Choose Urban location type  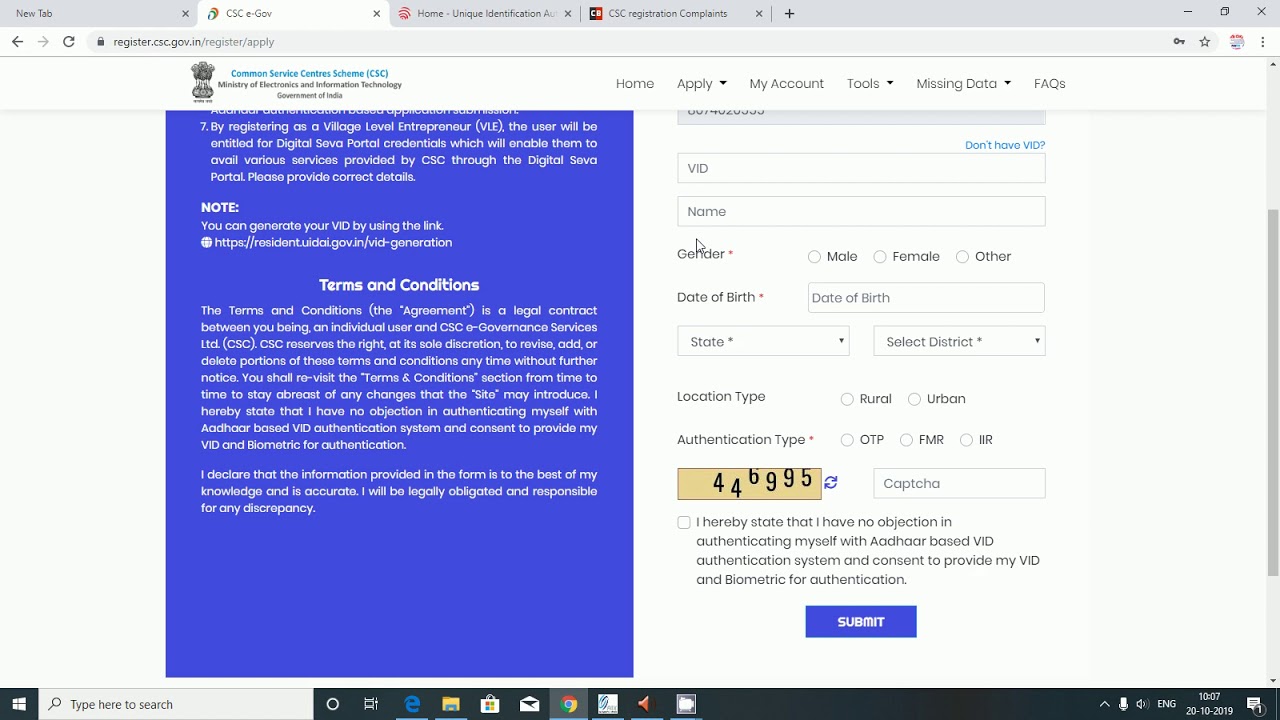pos(914,399)
